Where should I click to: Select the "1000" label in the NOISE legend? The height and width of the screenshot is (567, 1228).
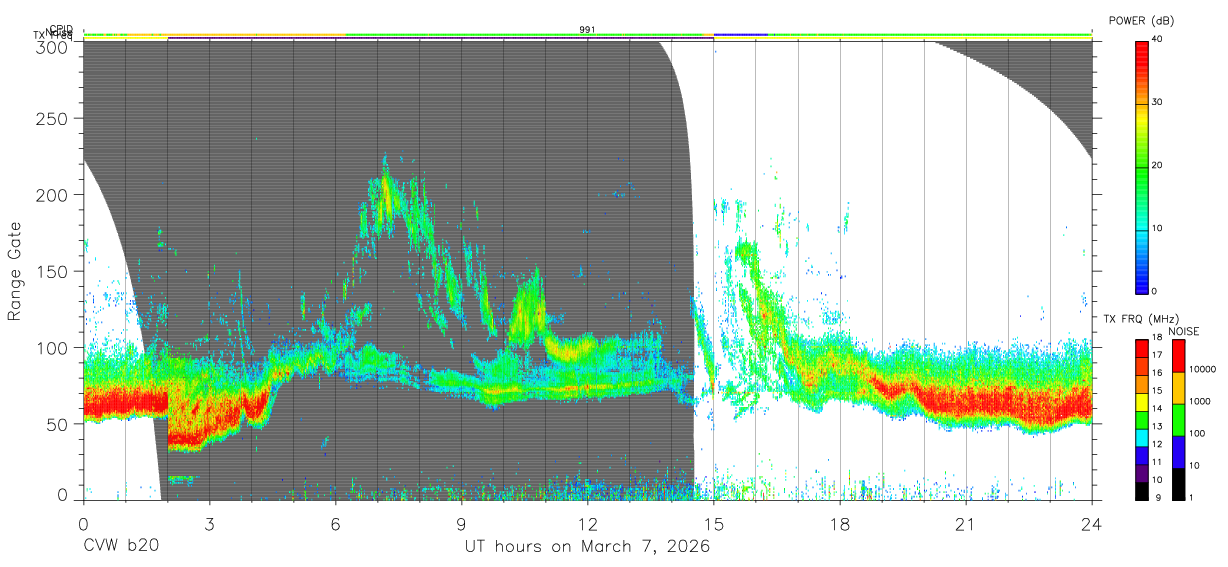(x=1200, y=401)
